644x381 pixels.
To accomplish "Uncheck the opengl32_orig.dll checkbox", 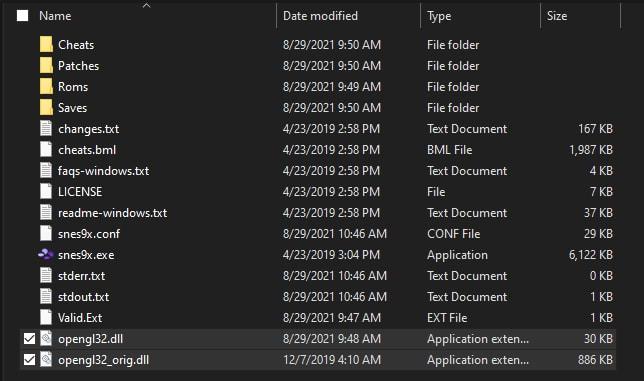I will 29,360.
